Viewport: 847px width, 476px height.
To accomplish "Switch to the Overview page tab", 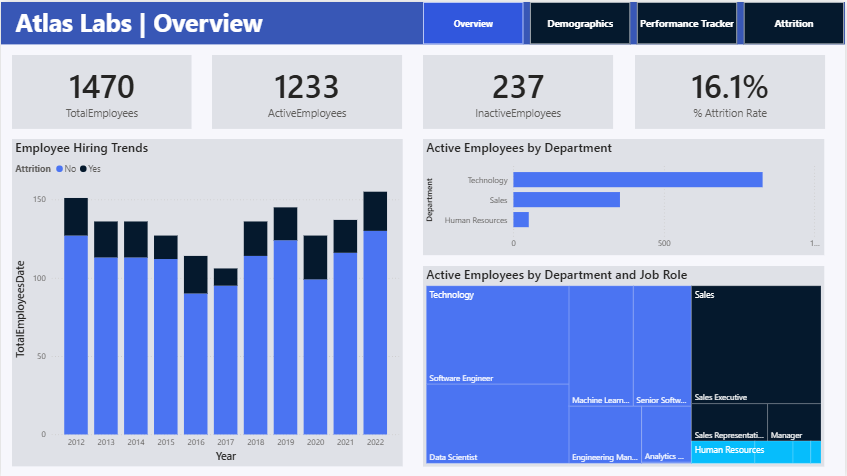I will point(473,23).
